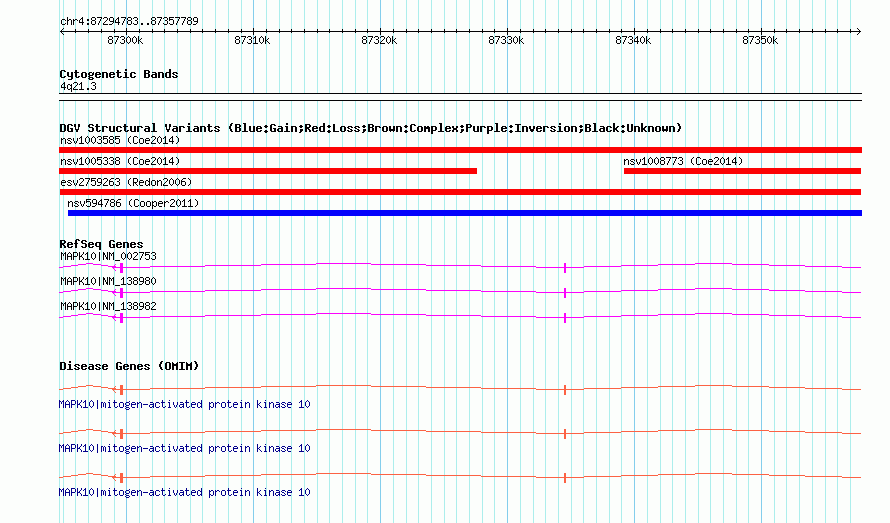Click the Disease Genes (OMIM) track heading
The height and width of the screenshot is (523, 890).
[x=129, y=366]
